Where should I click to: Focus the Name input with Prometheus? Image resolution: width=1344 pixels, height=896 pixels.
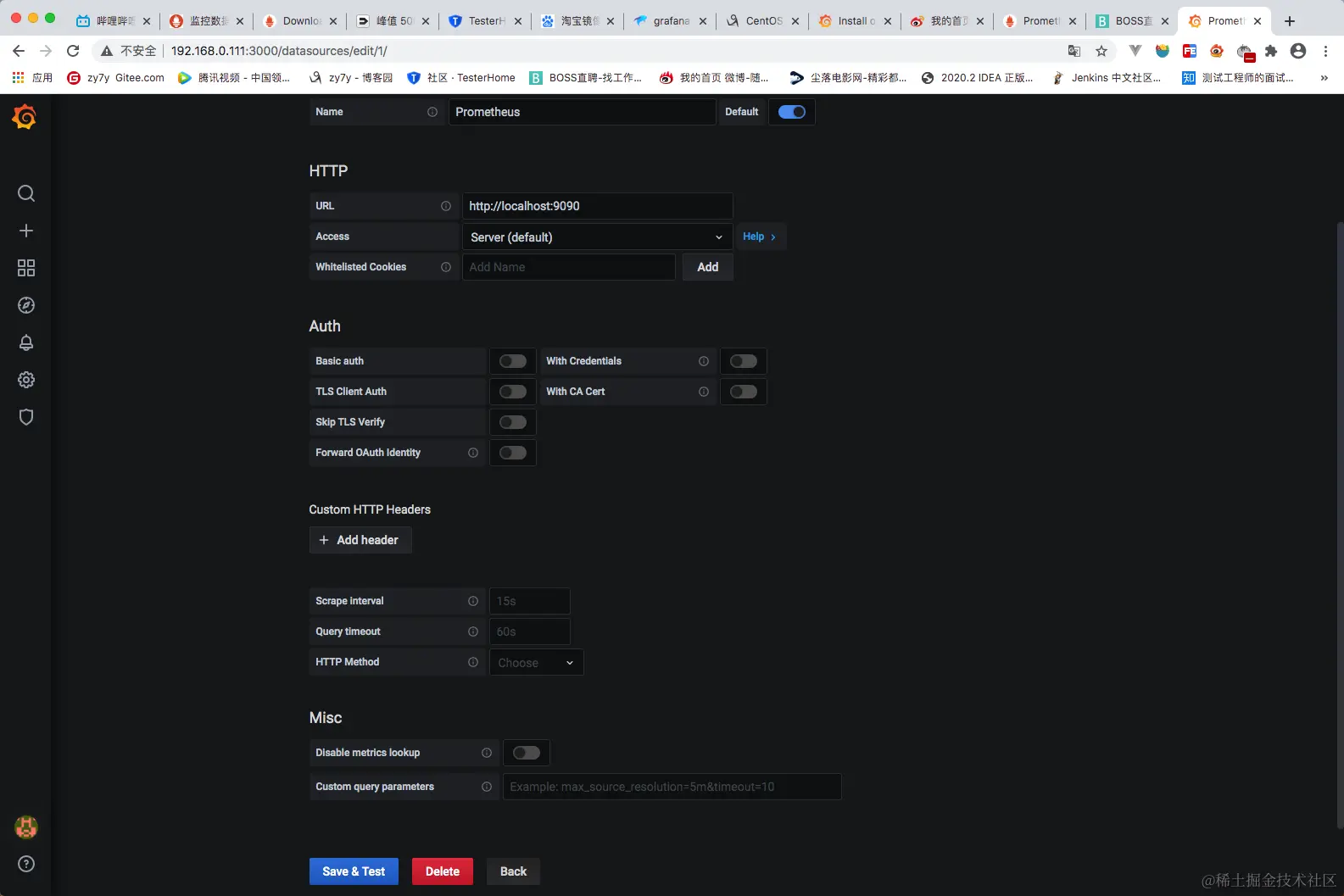[x=583, y=112]
